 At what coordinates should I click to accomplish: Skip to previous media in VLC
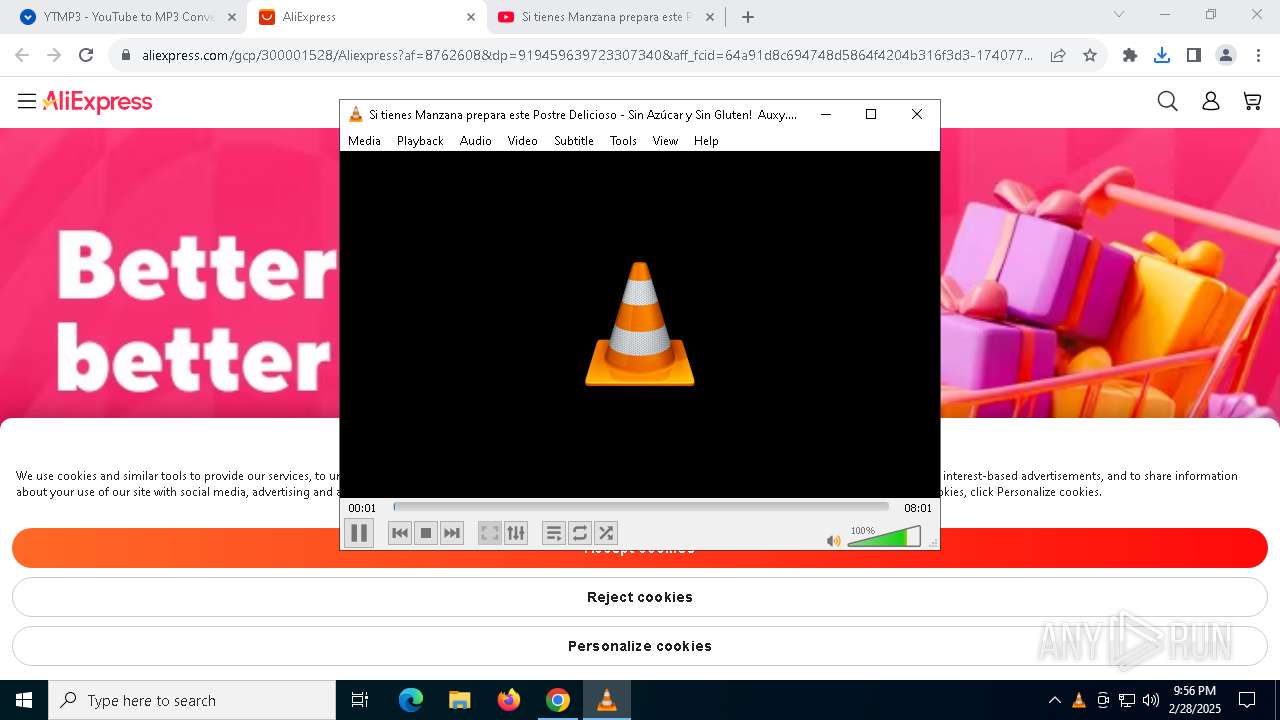pos(400,533)
